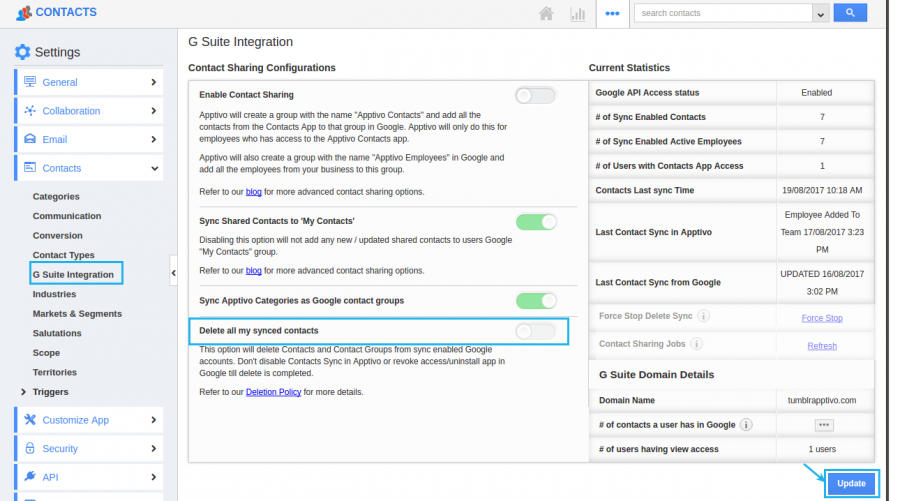Screen dimensions: 900x501
Task: Open the three-dot more menu
Action: point(612,13)
